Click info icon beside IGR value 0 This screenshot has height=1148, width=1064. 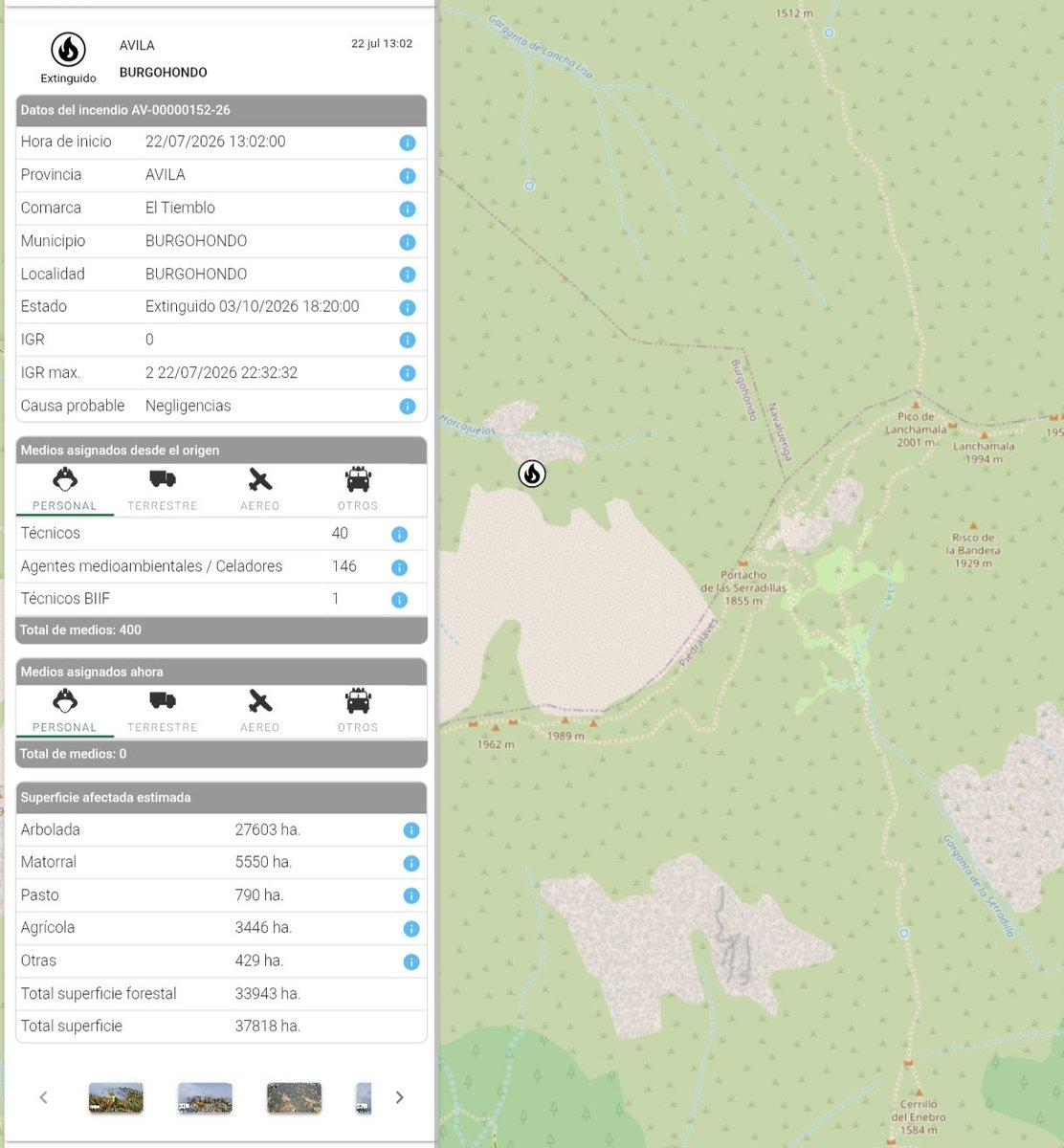(407, 341)
